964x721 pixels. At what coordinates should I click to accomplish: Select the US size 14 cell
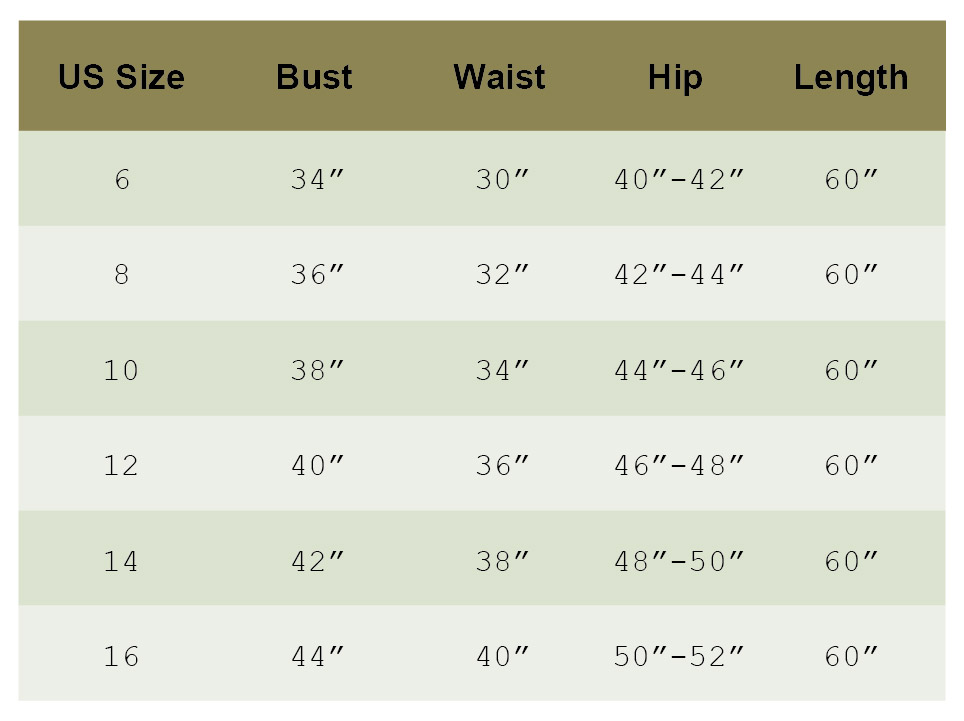[x=121, y=562]
